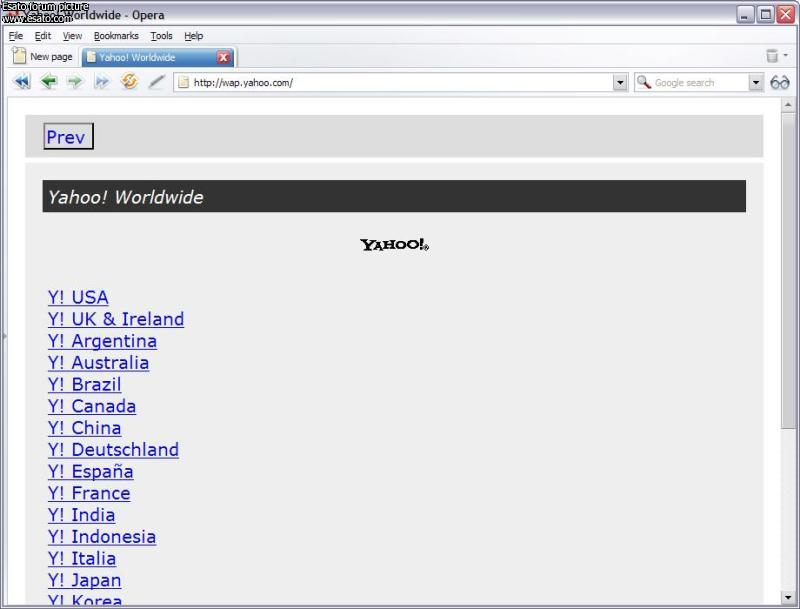Screen dimensions: 800x609
Task: Visit the Y! Australia link
Action: [98, 363]
